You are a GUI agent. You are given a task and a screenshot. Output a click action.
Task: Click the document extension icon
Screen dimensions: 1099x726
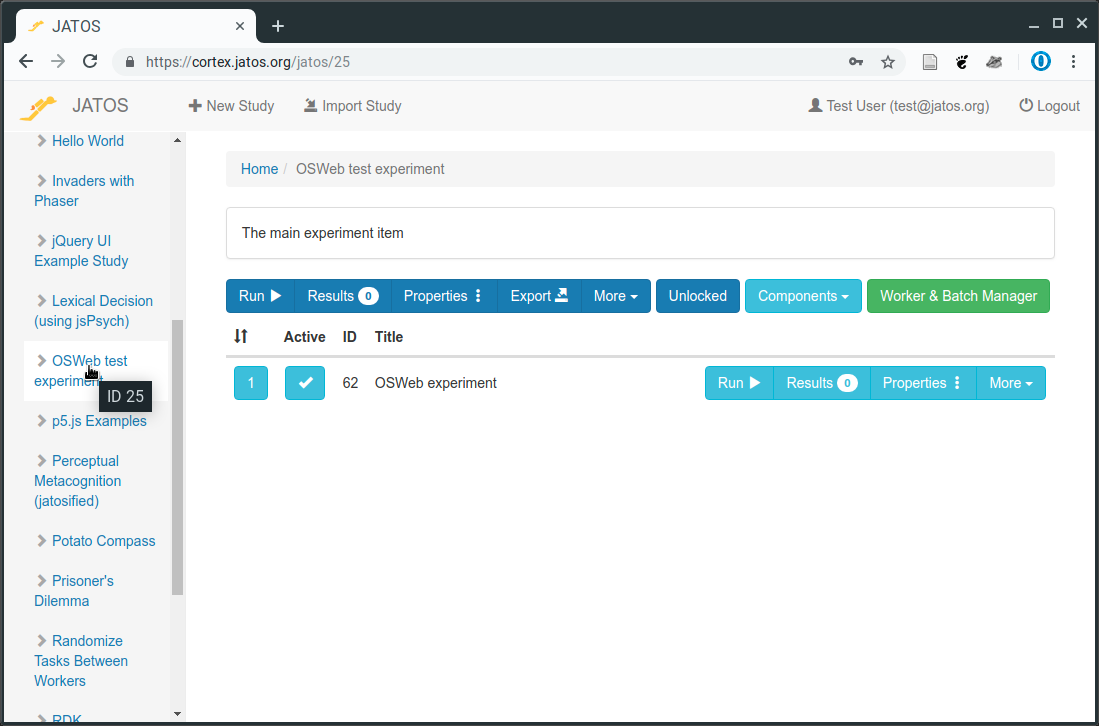[929, 62]
